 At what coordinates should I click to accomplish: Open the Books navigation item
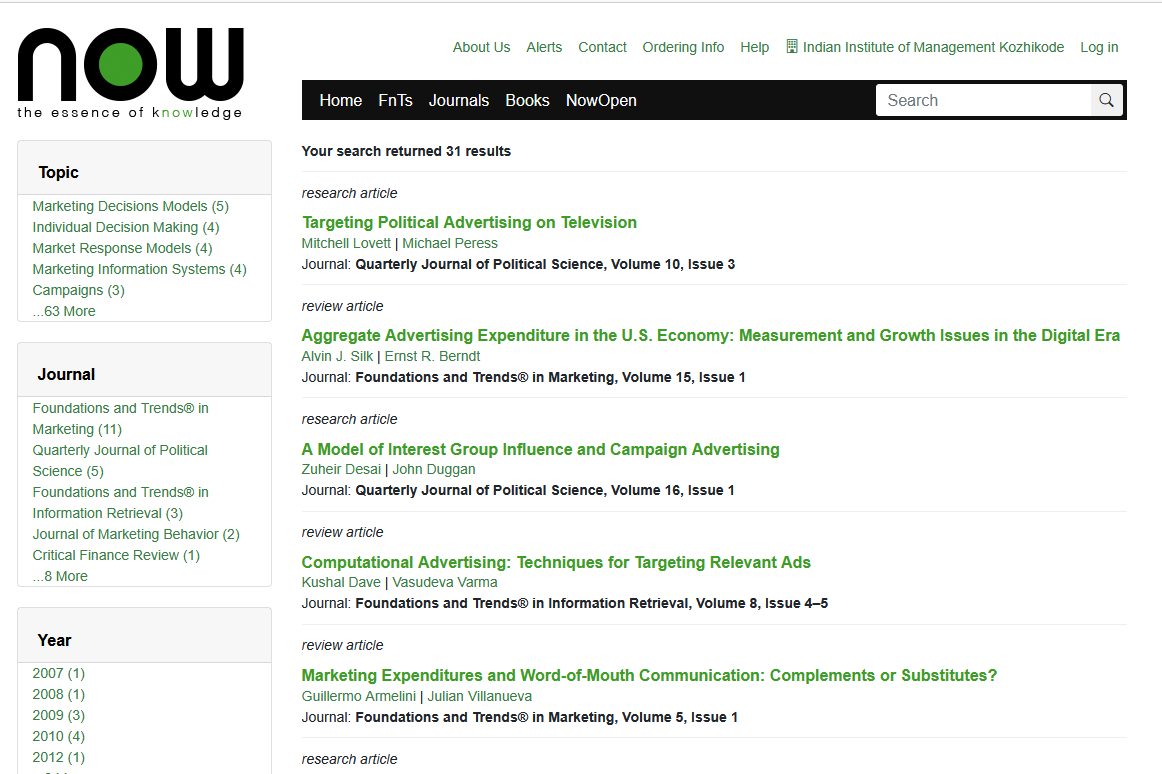click(527, 100)
